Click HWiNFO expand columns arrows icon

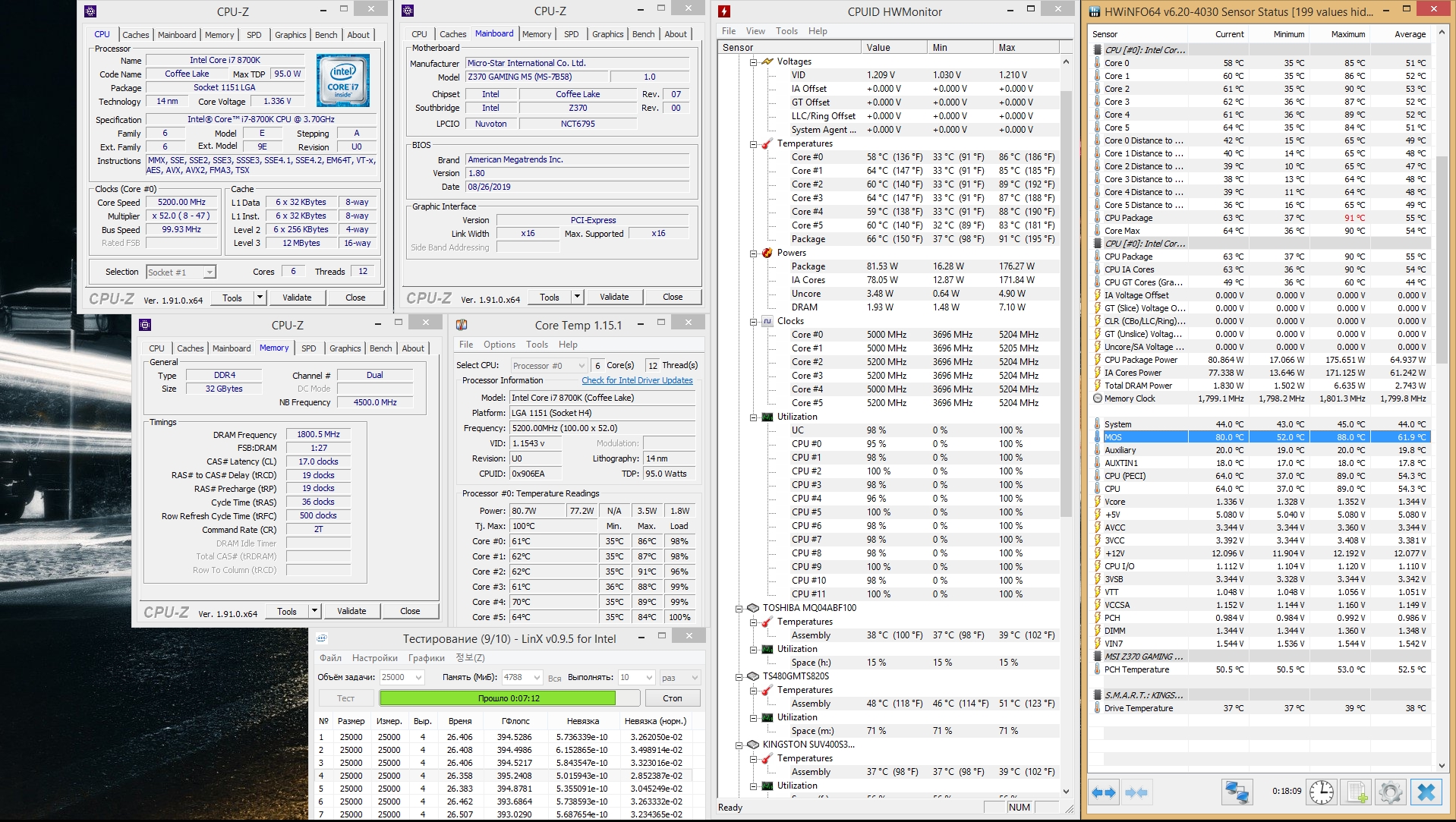tap(1104, 792)
